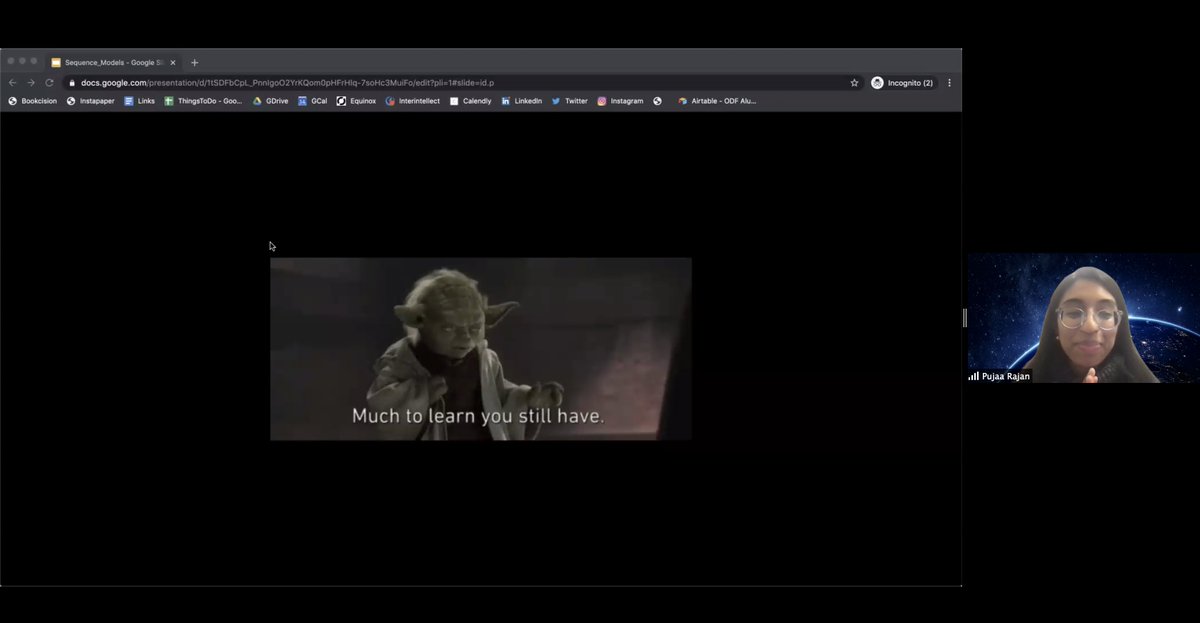Image resolution: width=1200 pixels, height=623 pixels.
Task: Click the Yoda meme image on the slide
Action: tap(480, 349)
